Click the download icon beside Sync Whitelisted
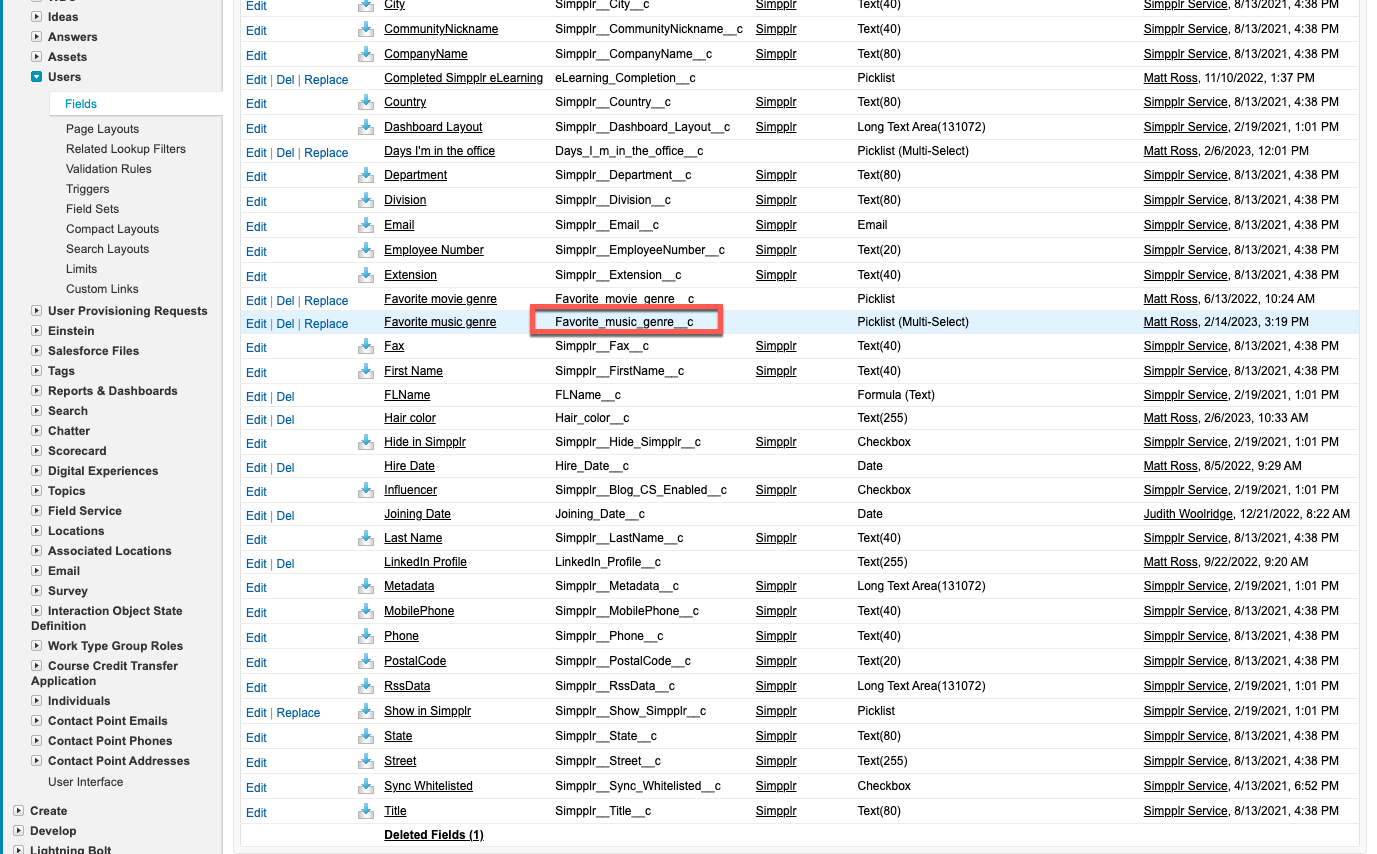 coord(366,785)
